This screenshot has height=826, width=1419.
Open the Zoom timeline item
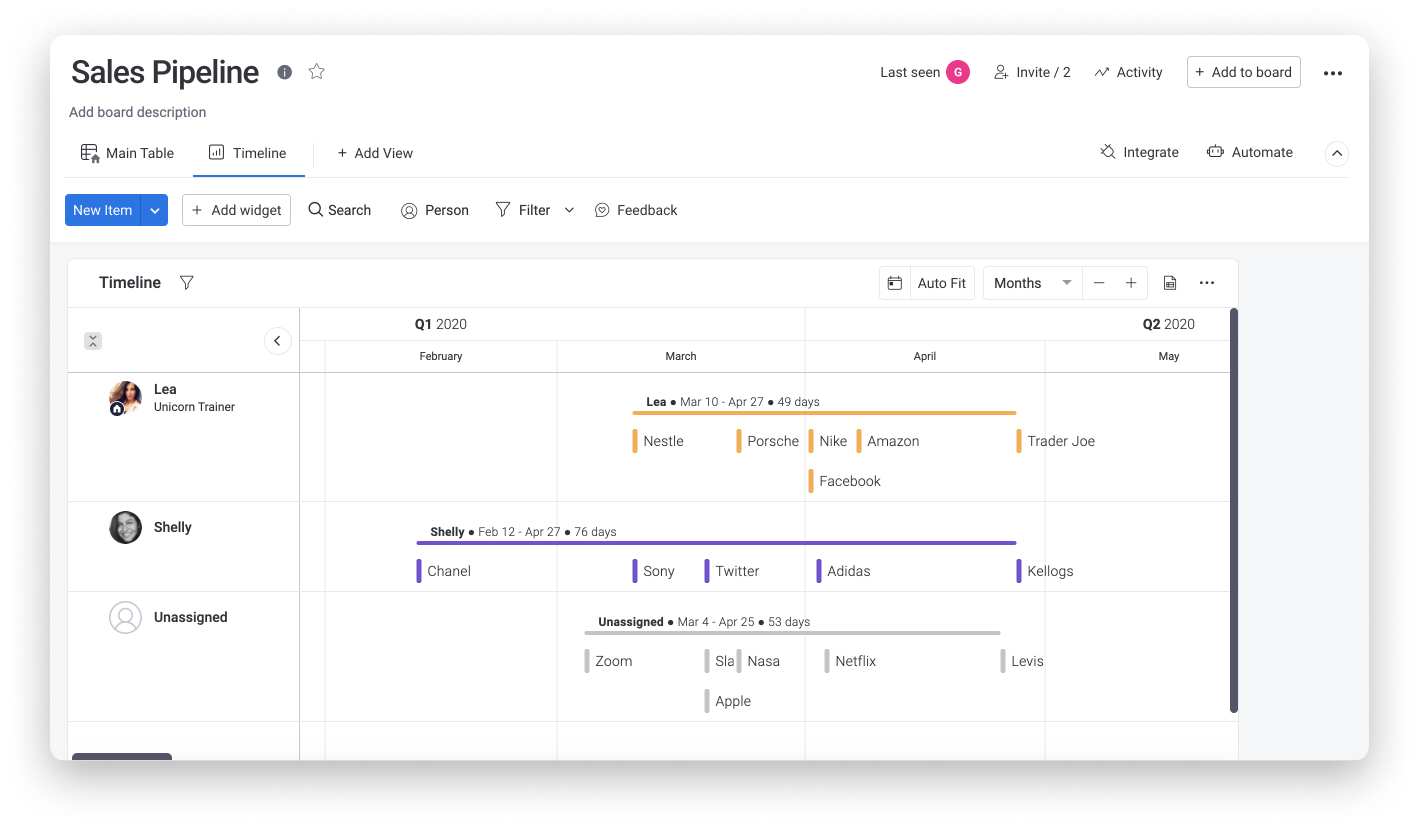coord(609,661)
